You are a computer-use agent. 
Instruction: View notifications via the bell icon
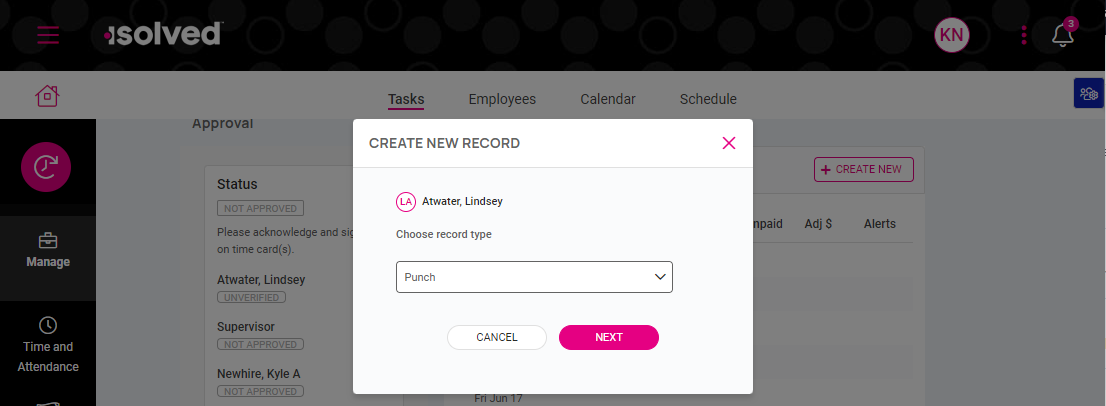(1063, 34)
